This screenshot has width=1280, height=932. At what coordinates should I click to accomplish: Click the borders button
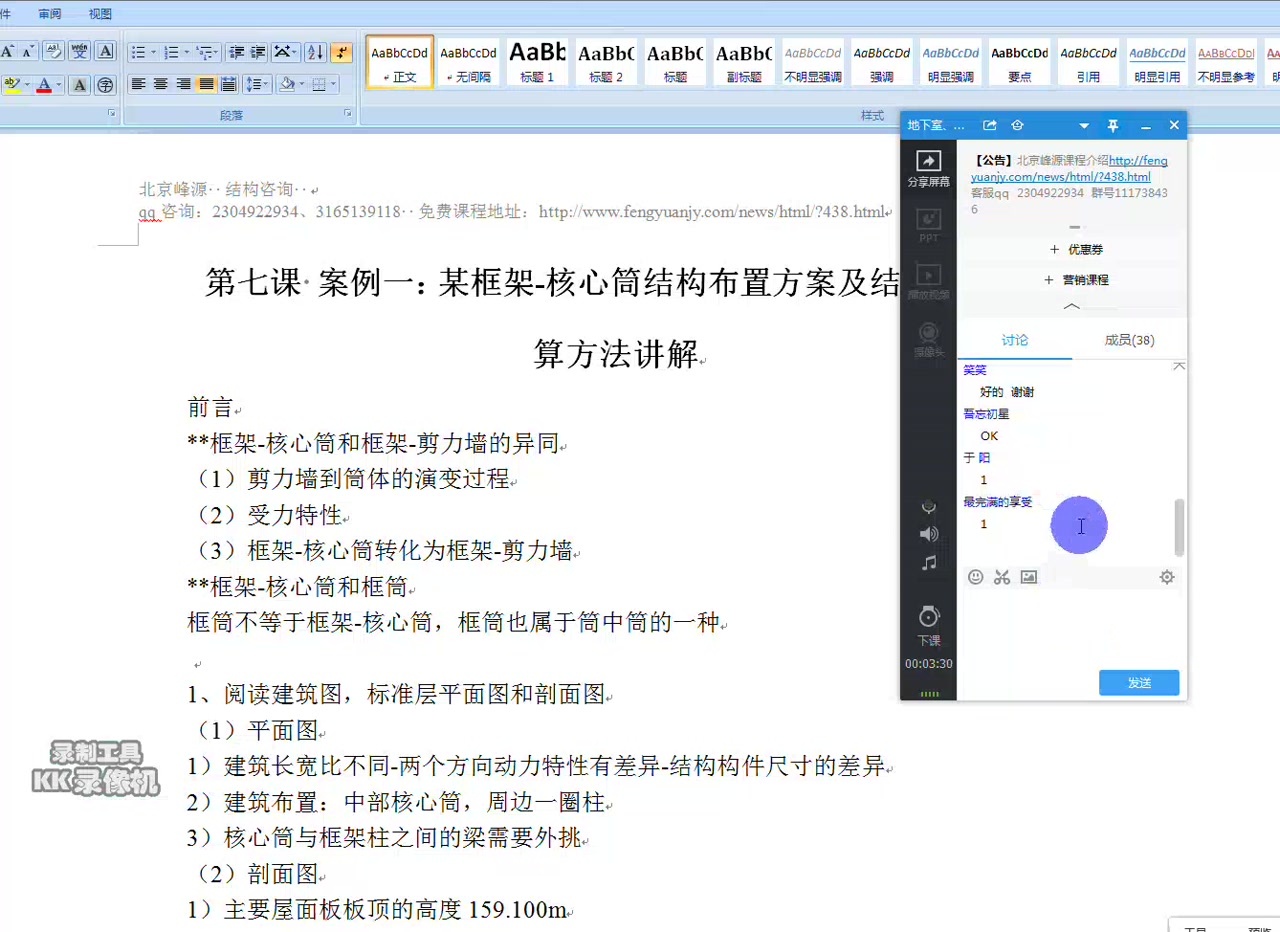(318, 85)
